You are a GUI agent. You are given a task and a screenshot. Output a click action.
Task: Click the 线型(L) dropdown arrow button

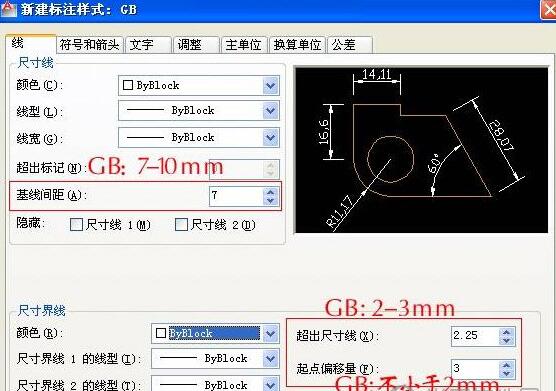pos(271,111)
